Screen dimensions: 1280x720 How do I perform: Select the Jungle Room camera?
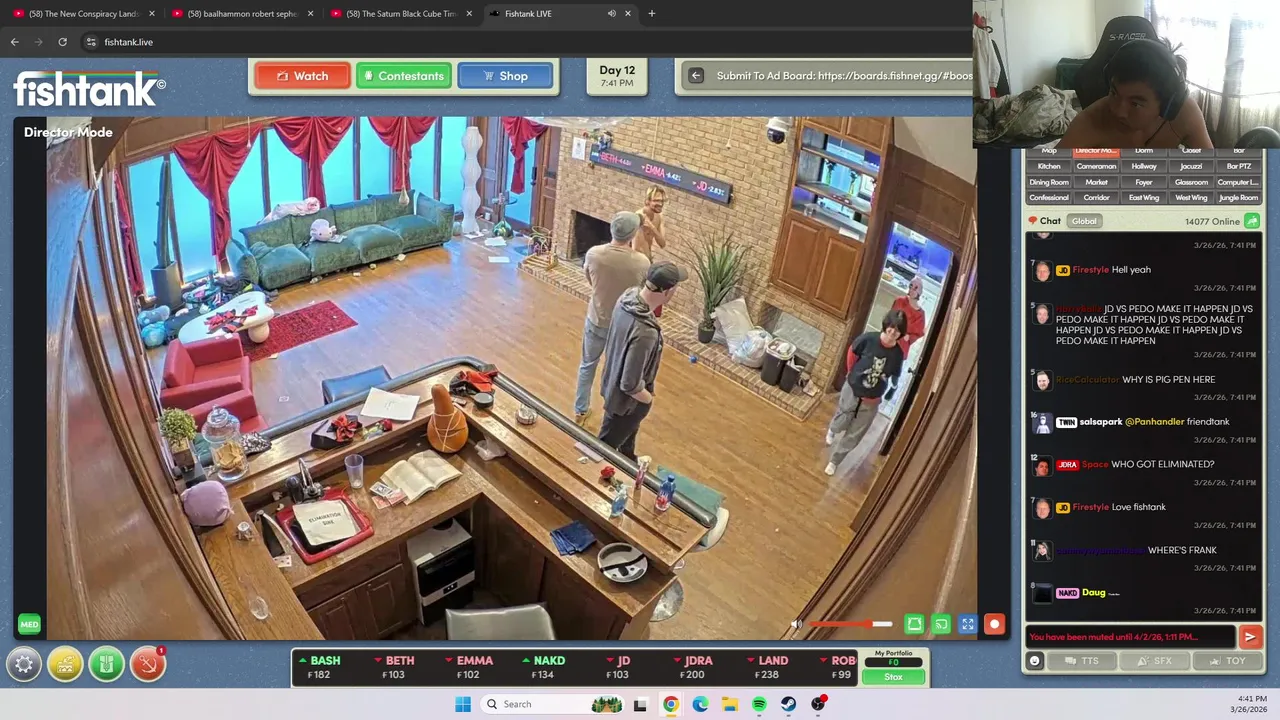1238,198
